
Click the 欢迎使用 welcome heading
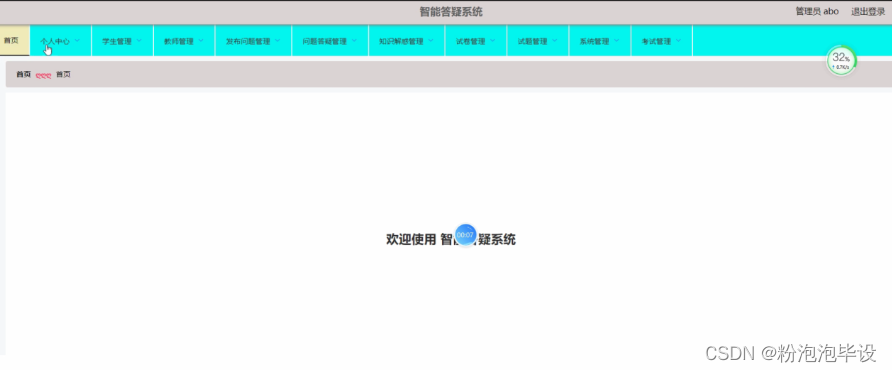pos(451,239)
